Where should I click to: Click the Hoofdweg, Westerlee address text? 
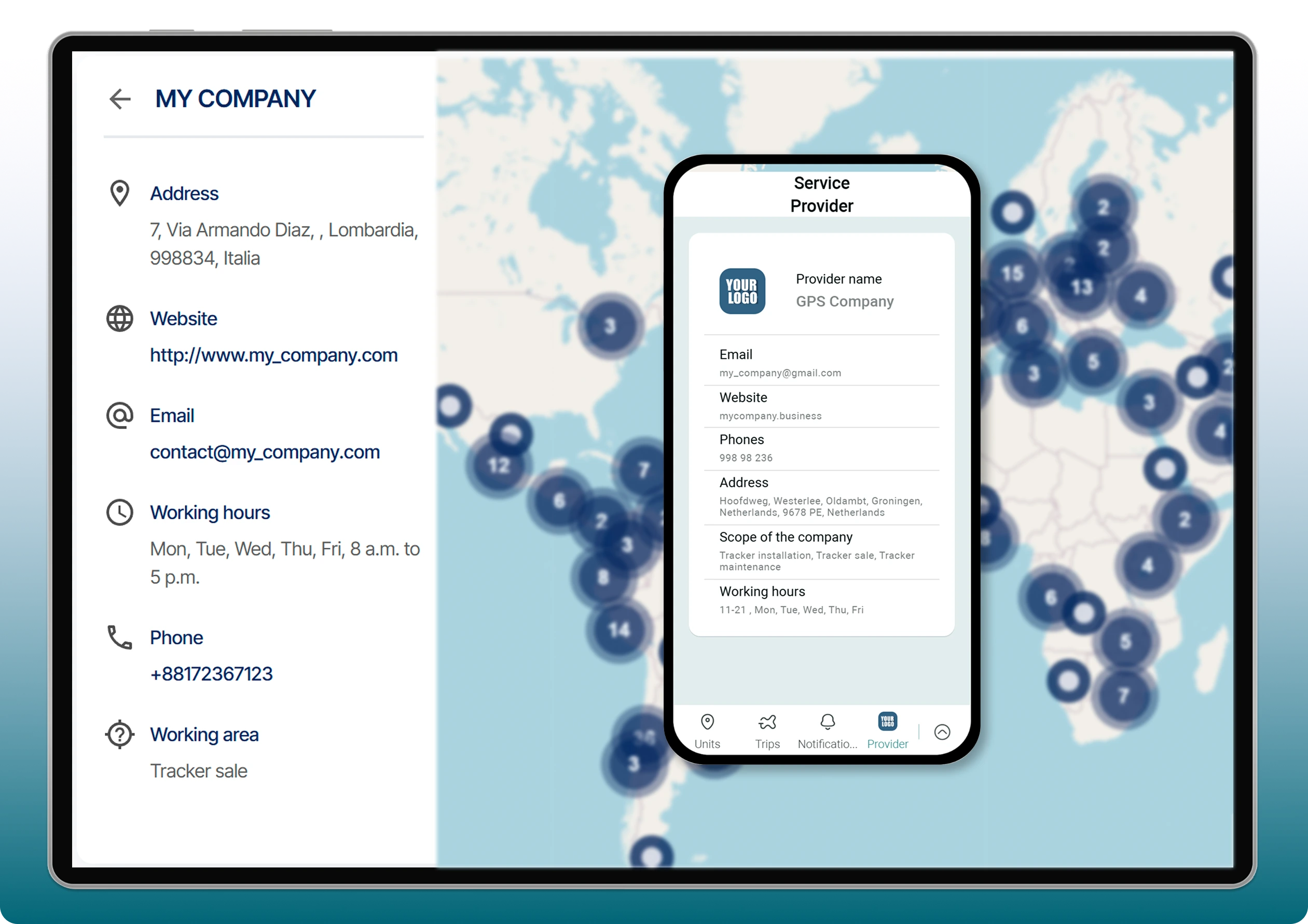click(x=821, y=506)
